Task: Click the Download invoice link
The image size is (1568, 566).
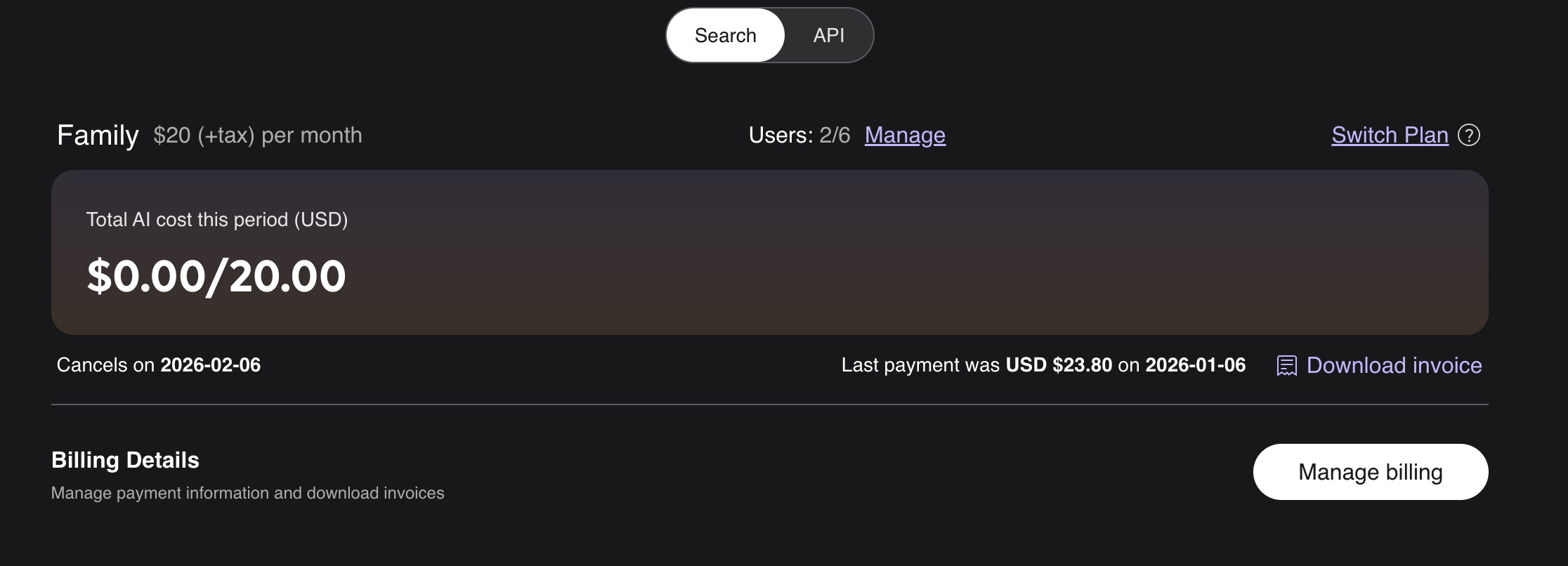Action: coord(1394,365)
